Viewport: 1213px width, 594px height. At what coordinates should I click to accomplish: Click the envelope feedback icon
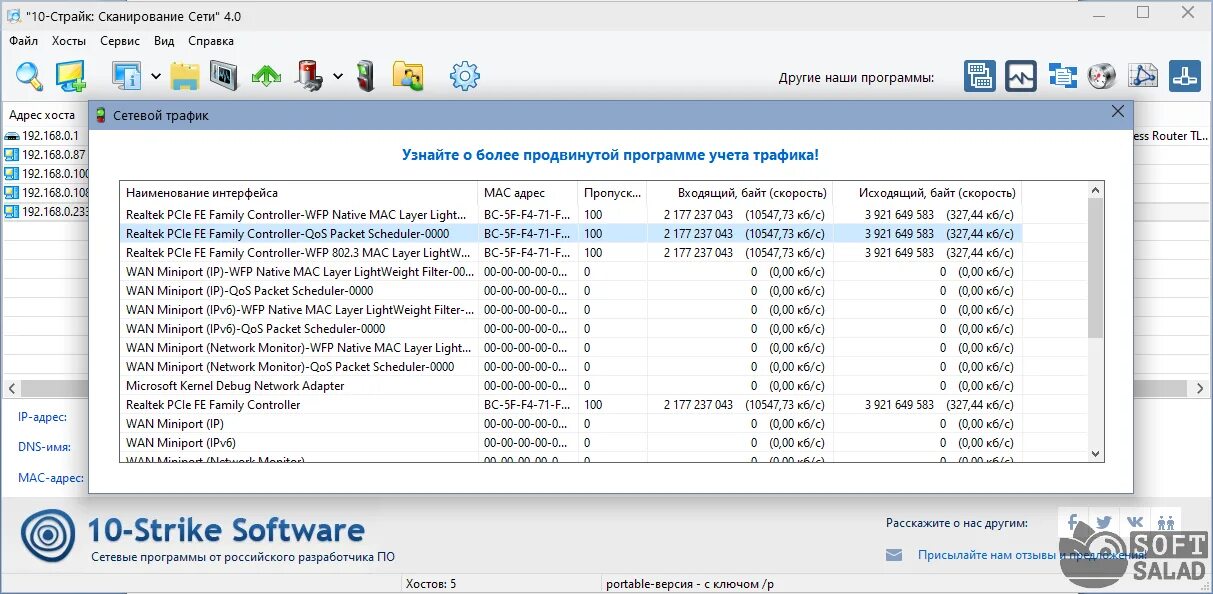[895, 555]
